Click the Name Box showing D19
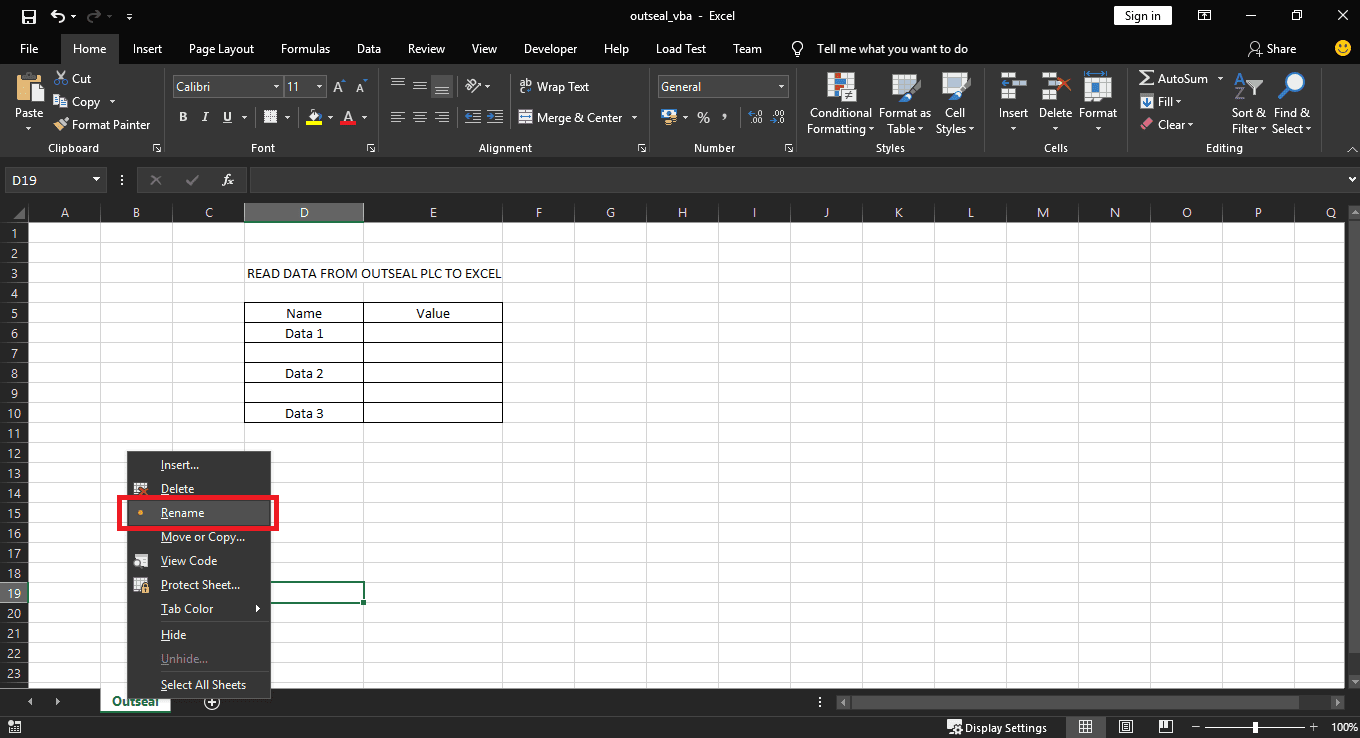 click(x=47, y=180)
